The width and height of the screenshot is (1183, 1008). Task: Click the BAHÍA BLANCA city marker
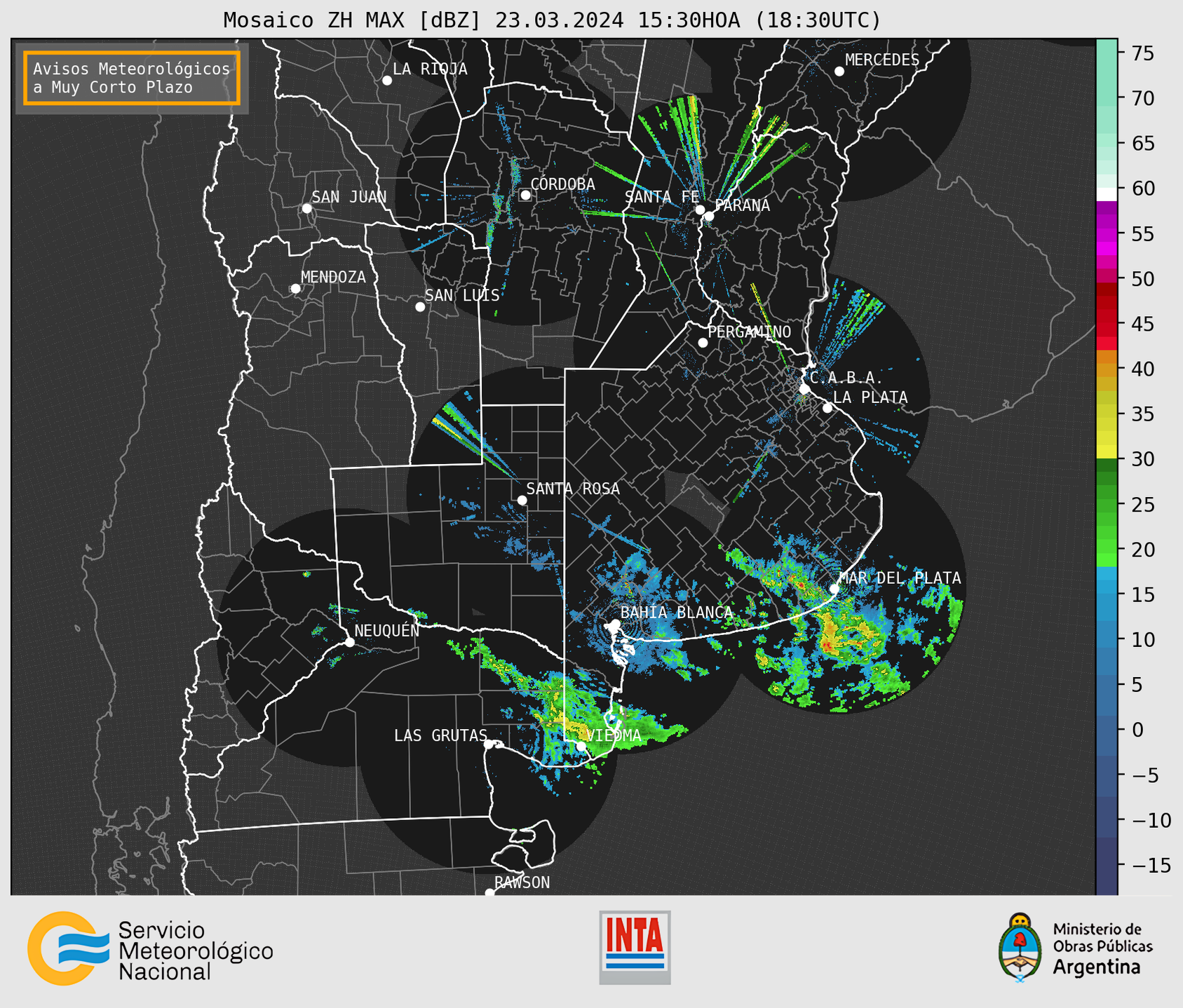pos(615,624)
